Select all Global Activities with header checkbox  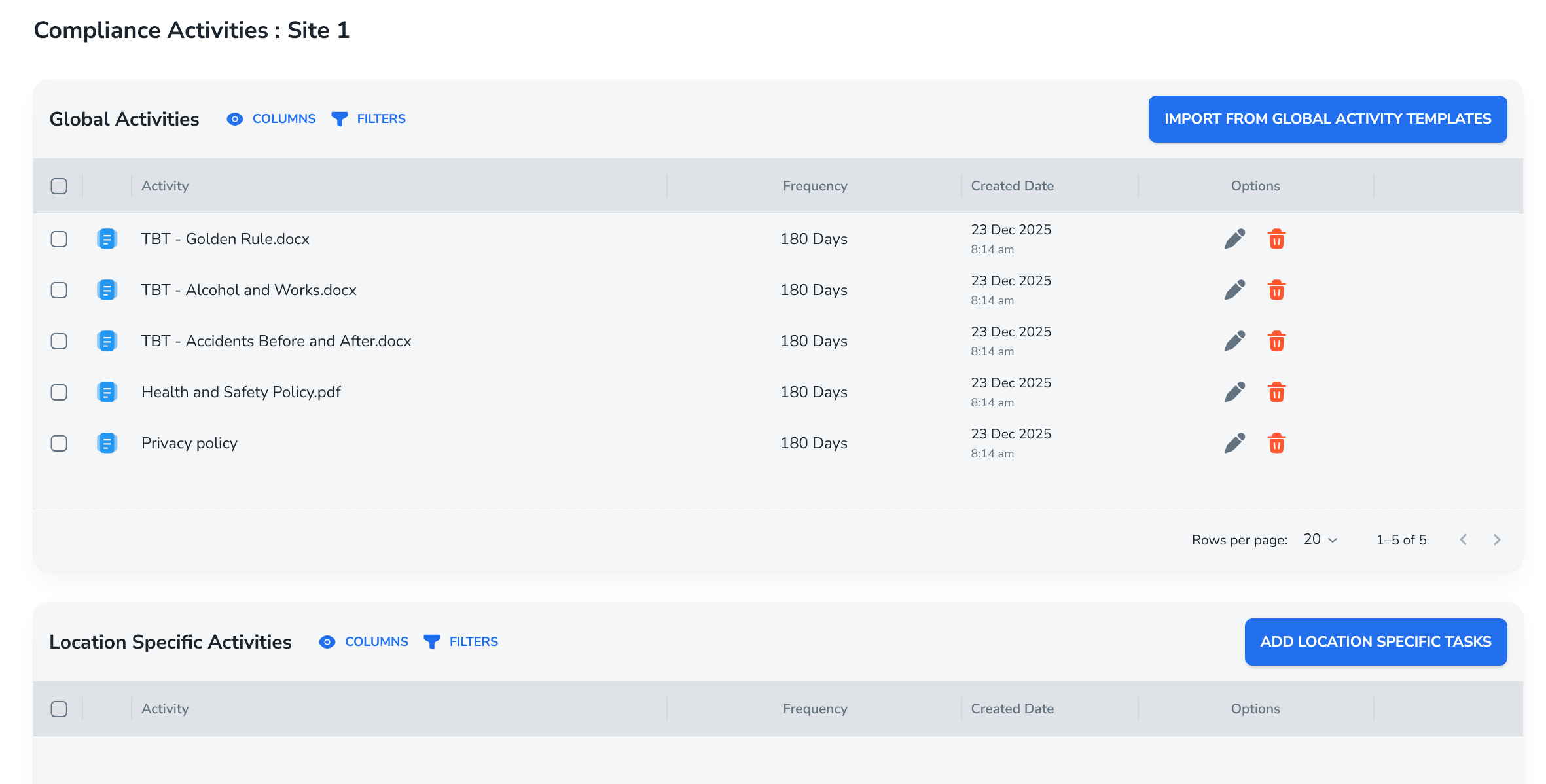point(59,186)
